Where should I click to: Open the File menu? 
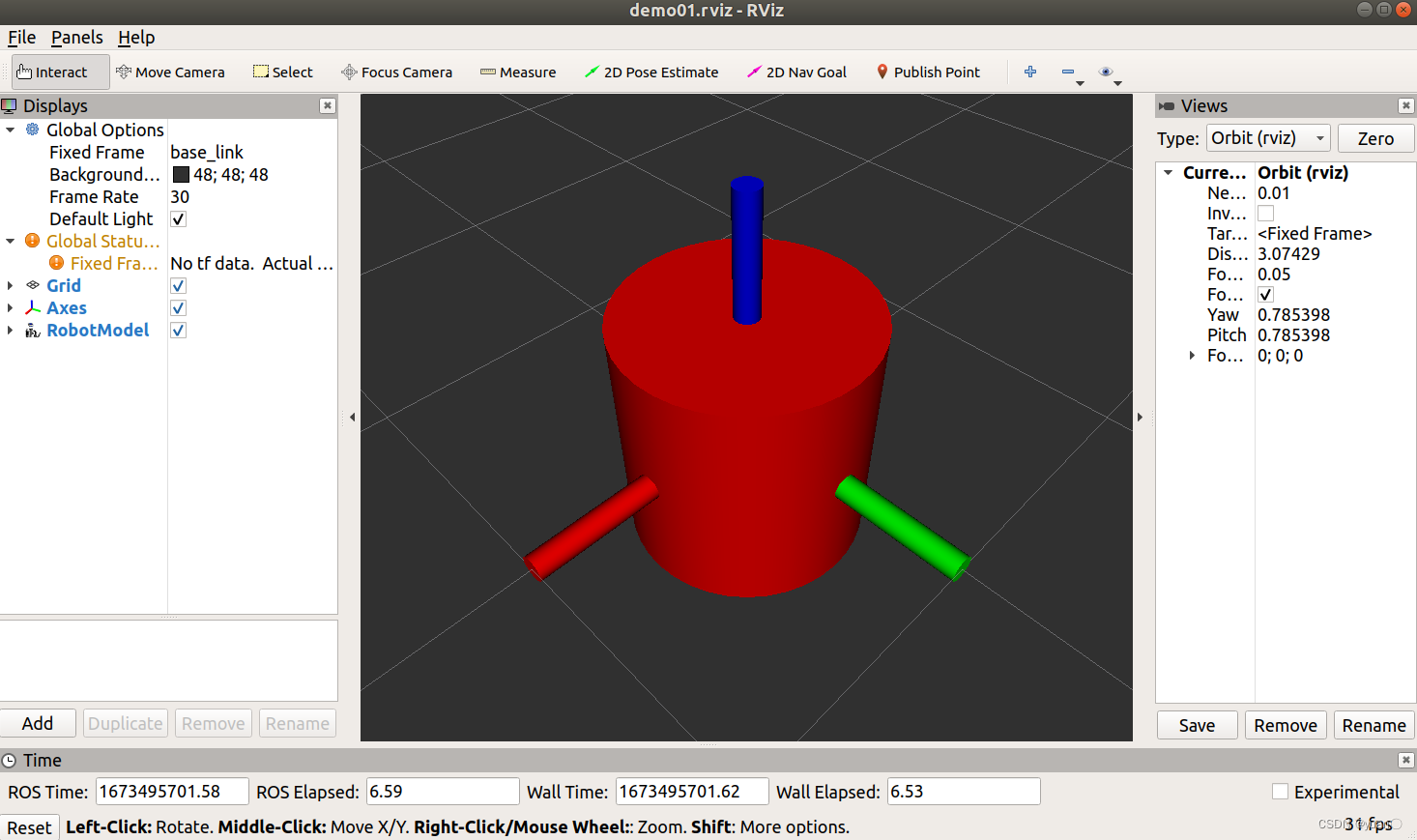click(x=21, y=38)
